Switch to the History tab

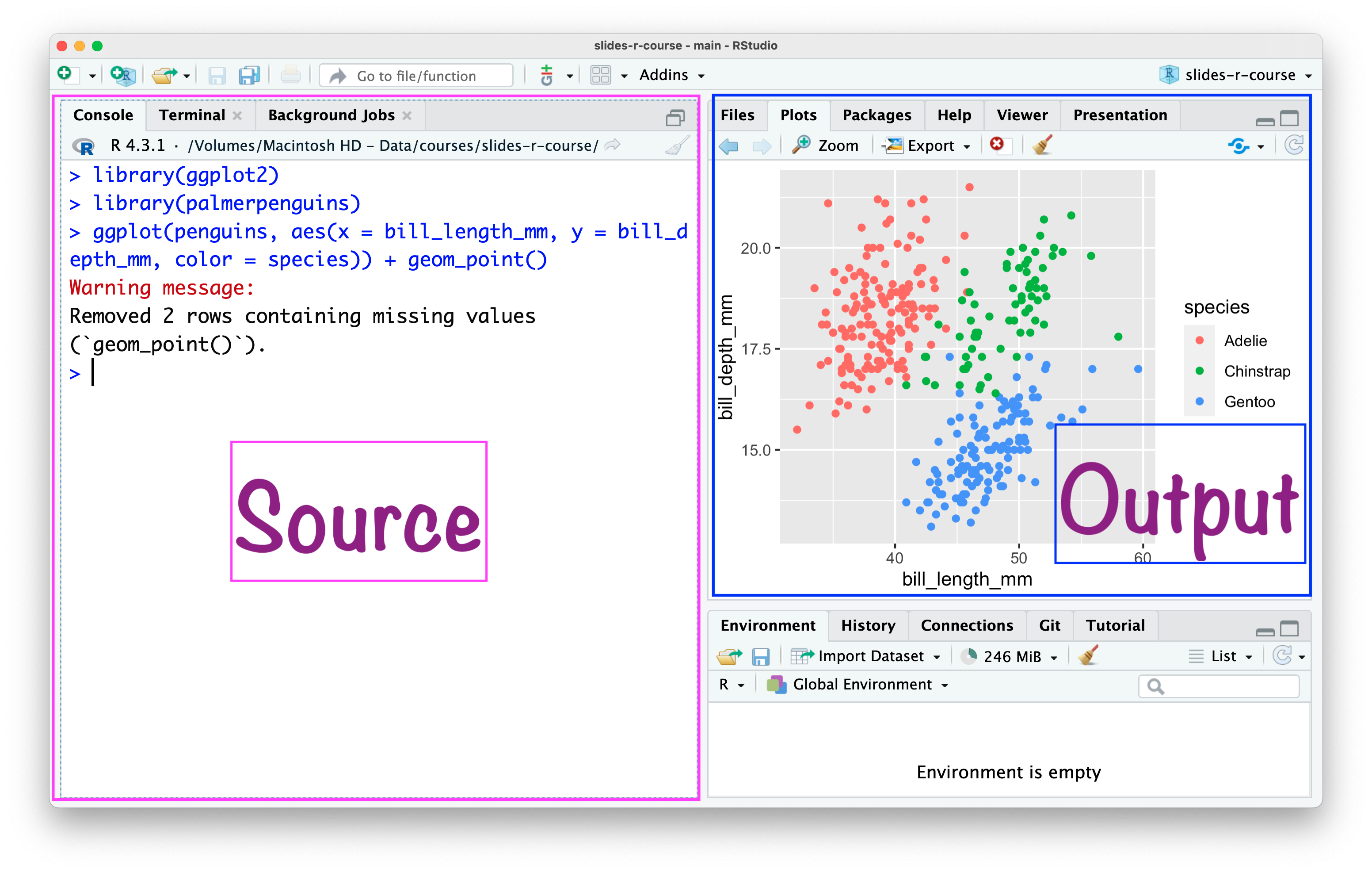[x=868, y=625]
